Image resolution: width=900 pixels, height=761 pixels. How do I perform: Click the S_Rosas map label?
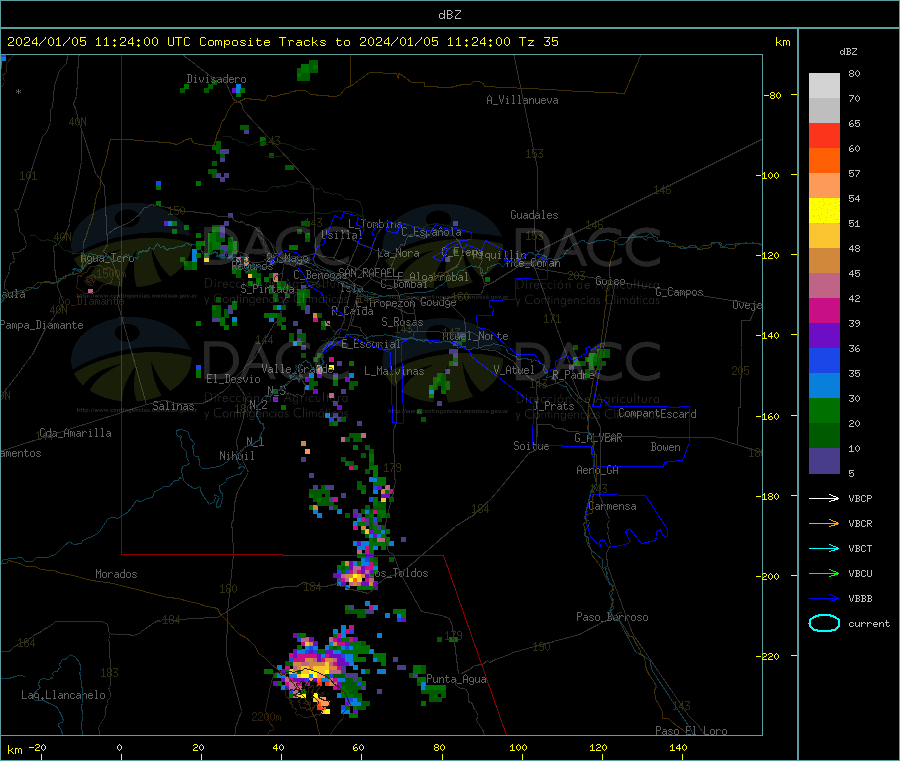(x=402, y=322)
